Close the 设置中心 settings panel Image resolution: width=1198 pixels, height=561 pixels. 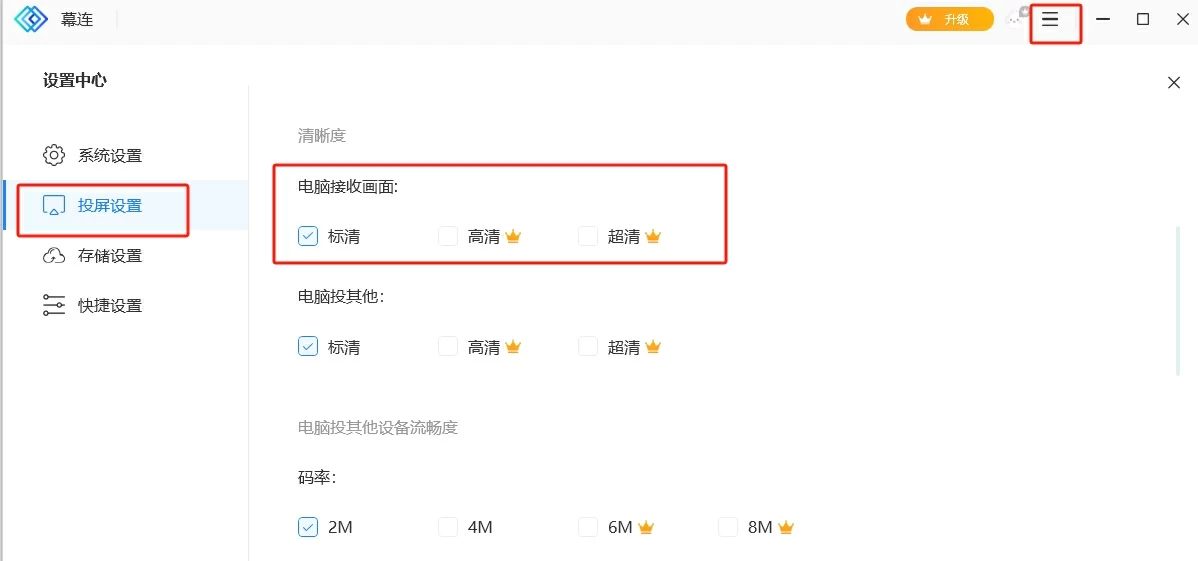coord(1174,83)
